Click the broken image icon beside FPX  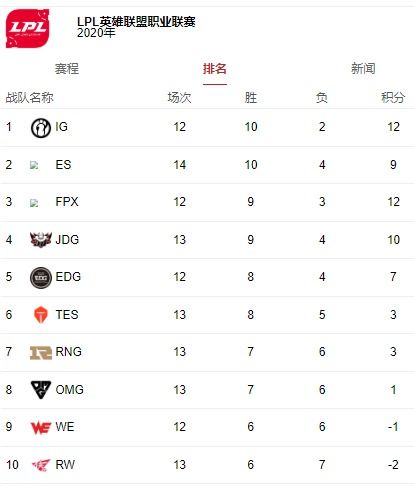pyautogui.click(x=34, y=203)
